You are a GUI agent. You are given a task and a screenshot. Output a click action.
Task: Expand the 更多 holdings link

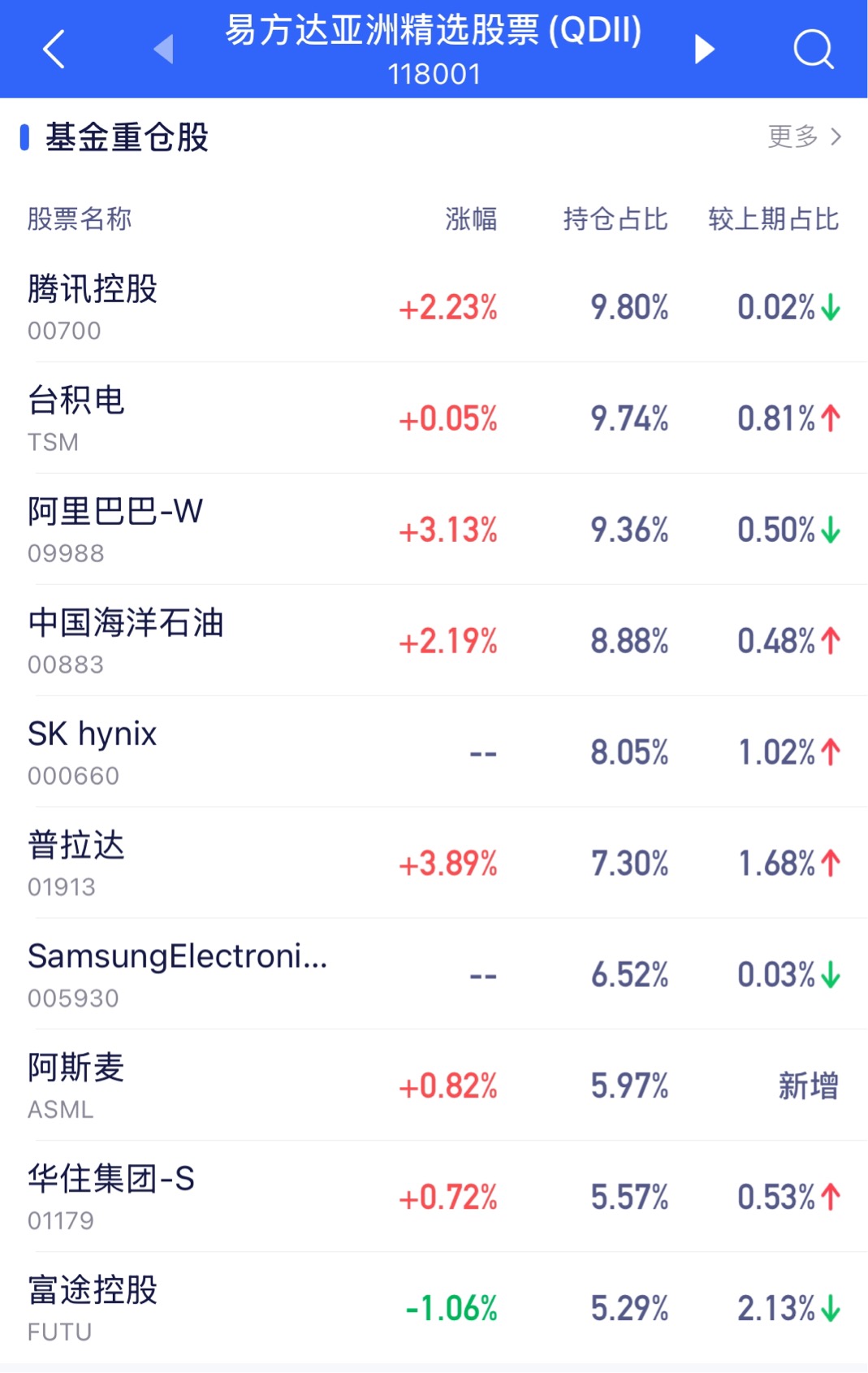click(x=792, y=136)
